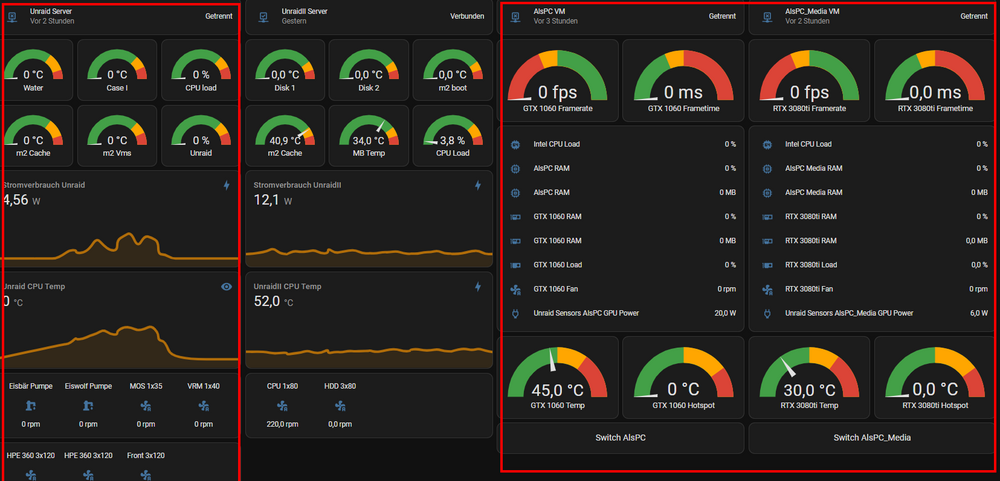Open the GTX 1060 Hotspot gauge
The width and height of the screenshot is (1000, 481).
tap(683, 377)
